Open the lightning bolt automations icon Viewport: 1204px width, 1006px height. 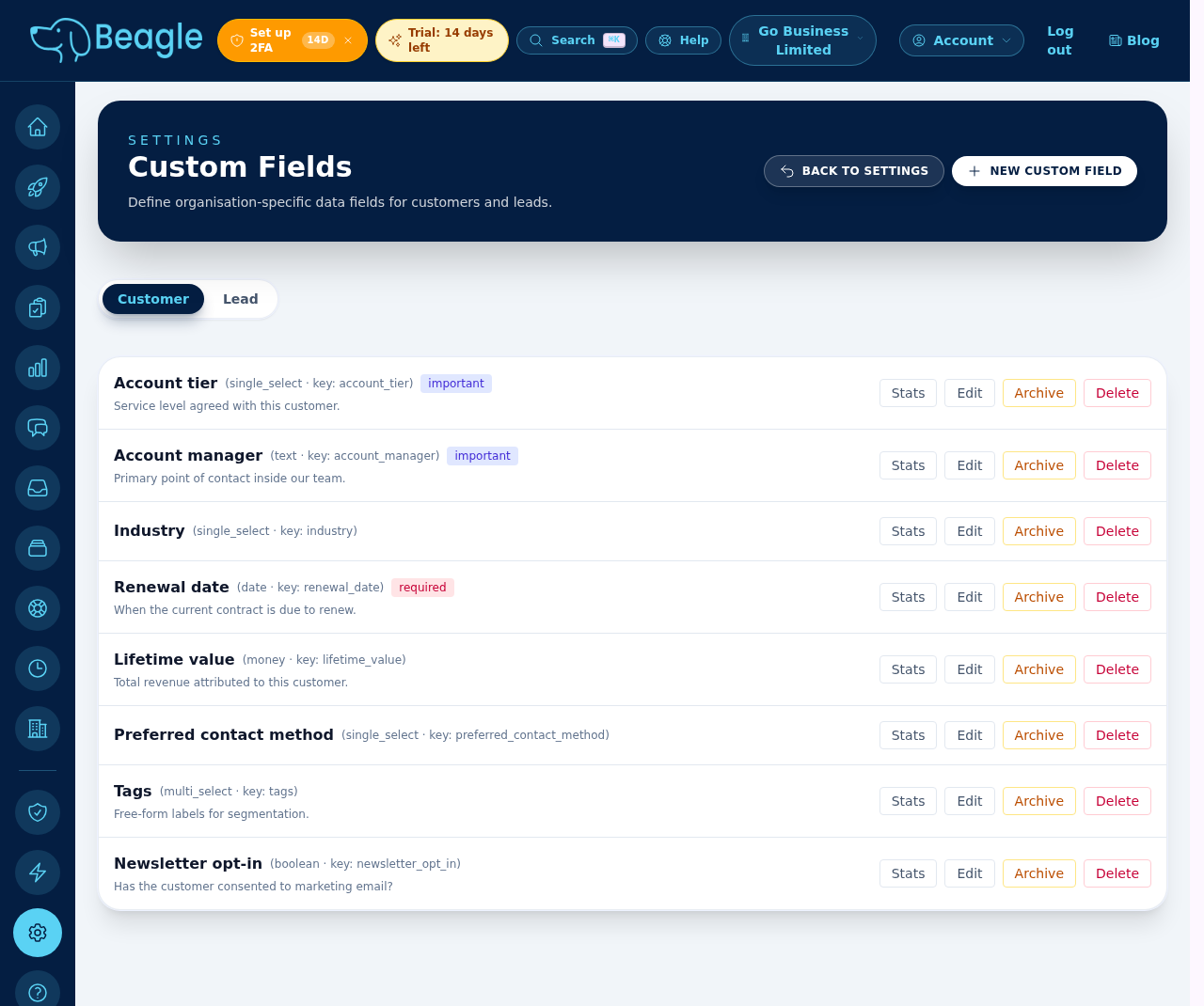(38, 872)
